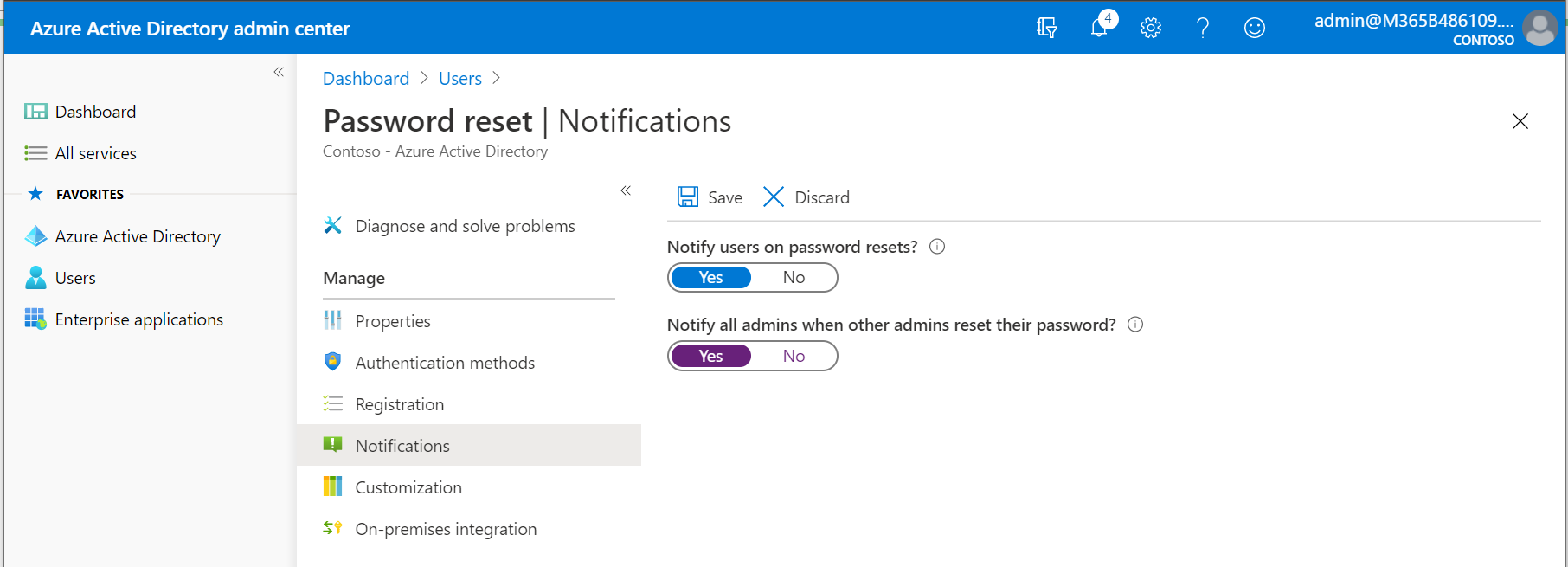Click the Authentication methods shield icon
This screenshot has height=567, width=1568.
332,362
